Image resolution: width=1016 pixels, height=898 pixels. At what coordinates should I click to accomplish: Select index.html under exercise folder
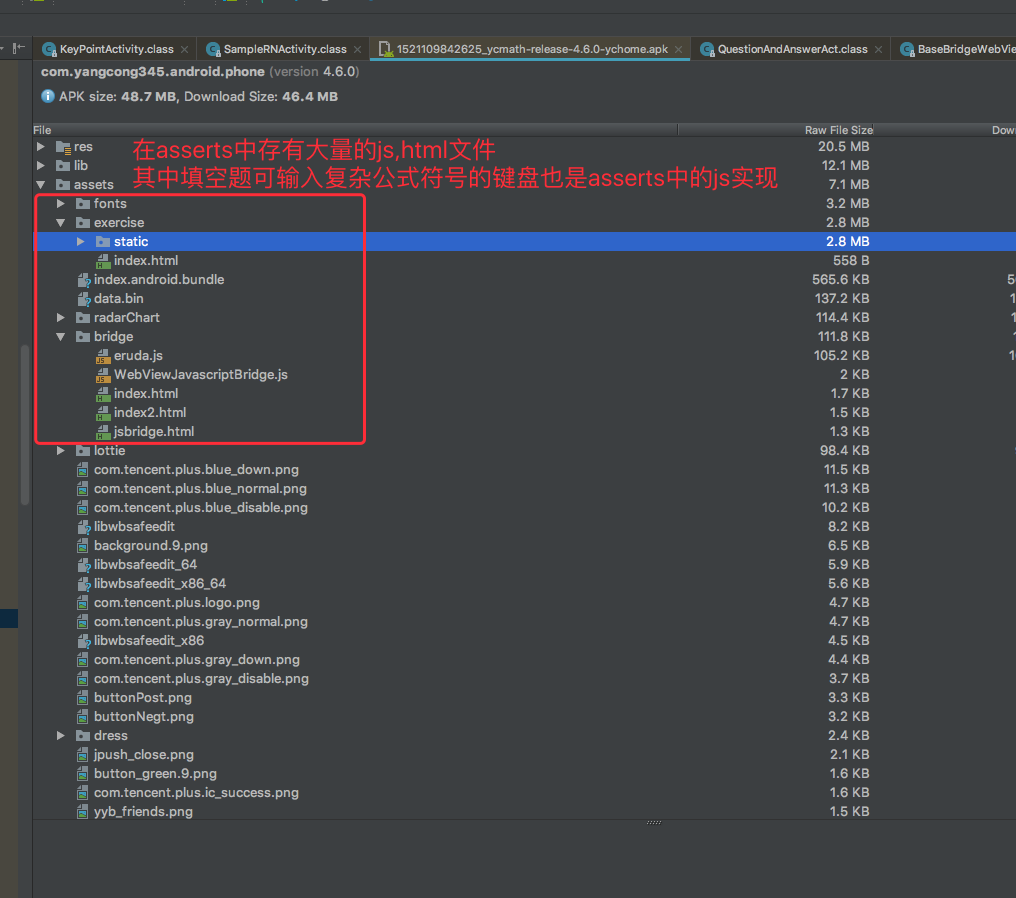click(x=524, y=260)
